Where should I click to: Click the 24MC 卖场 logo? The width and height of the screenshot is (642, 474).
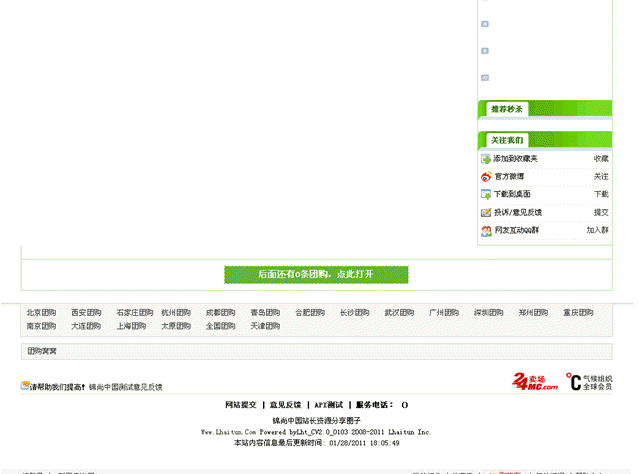coord(535,381)
